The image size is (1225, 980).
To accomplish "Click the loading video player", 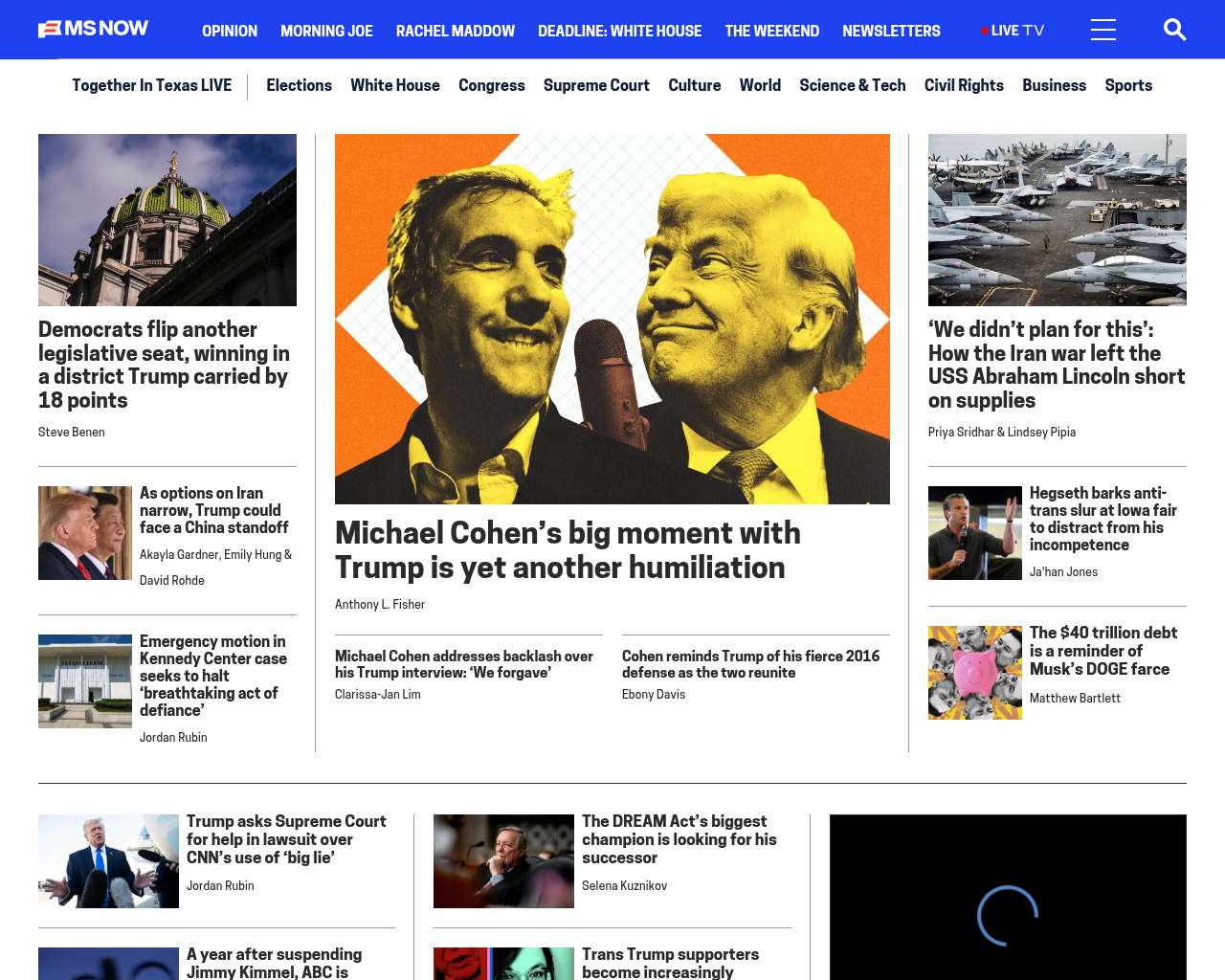I will 1008,898.
